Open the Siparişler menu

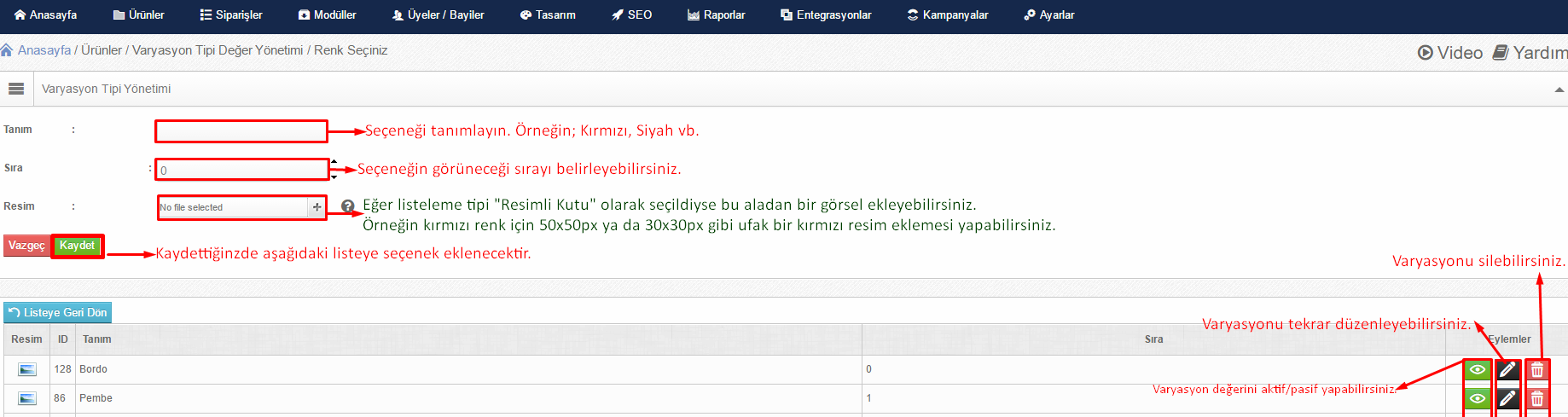click(x=231, y=14)
